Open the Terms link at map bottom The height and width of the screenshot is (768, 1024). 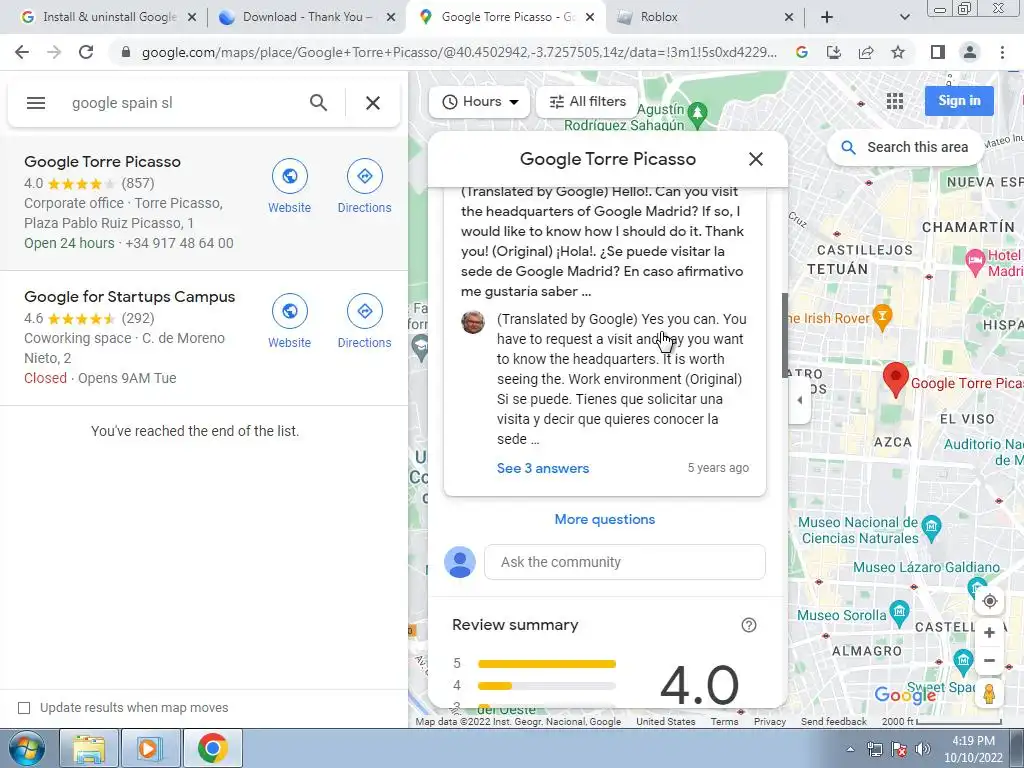(x=724, y=722)
